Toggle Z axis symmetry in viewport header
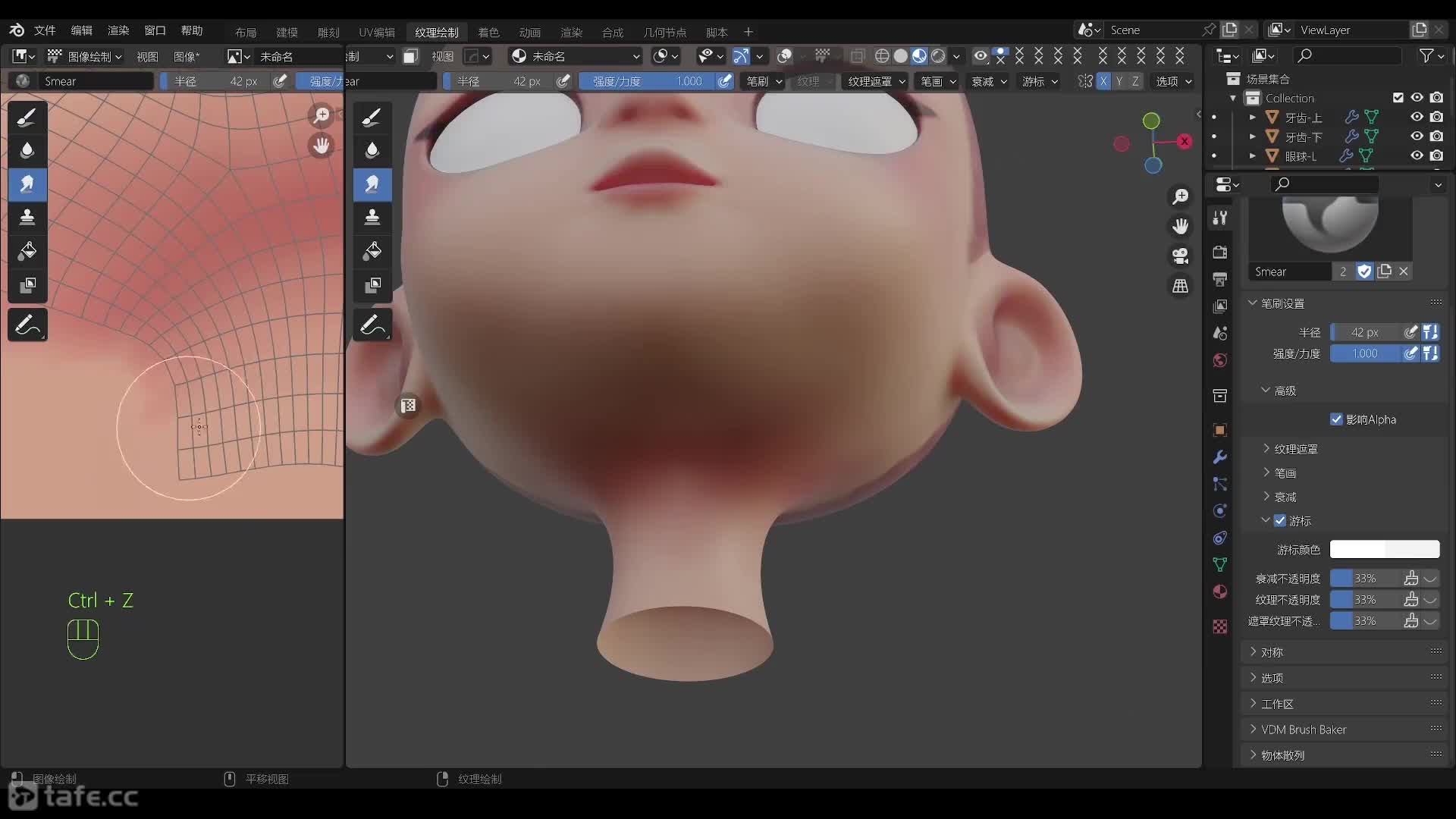Screen dimensions: 1456x819 tap(1135, 81)
